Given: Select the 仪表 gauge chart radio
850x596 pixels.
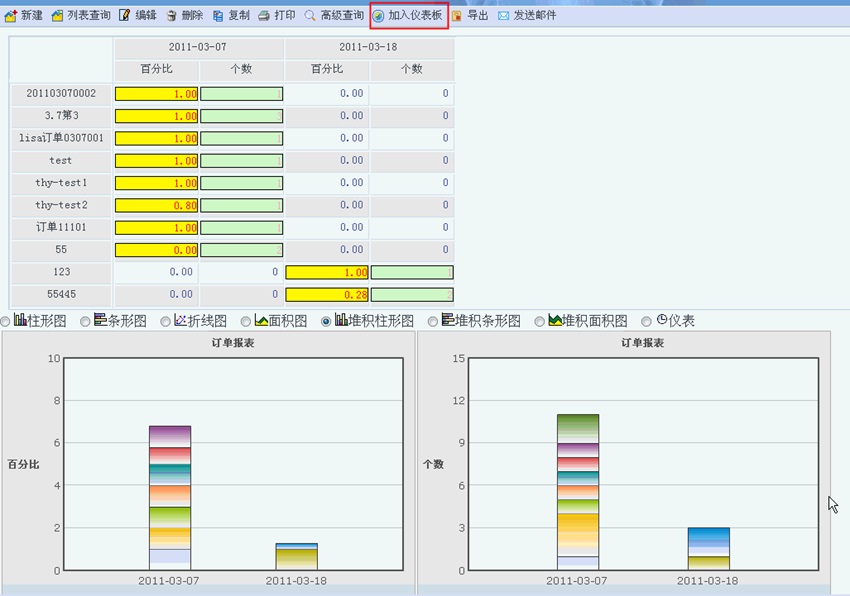Looking at the screenshot, I should 647,321.
